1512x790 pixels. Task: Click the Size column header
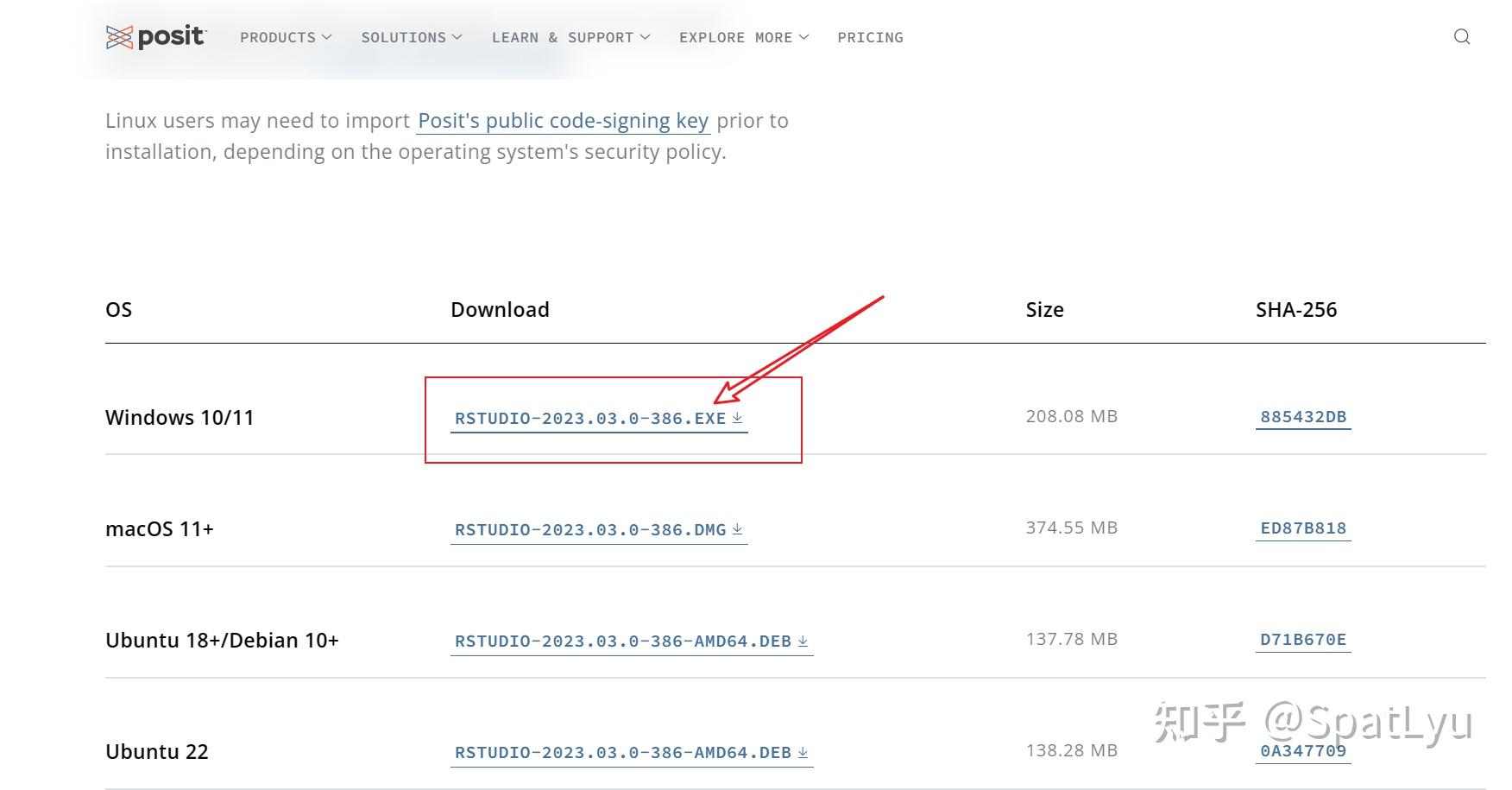pos(1044,310)
